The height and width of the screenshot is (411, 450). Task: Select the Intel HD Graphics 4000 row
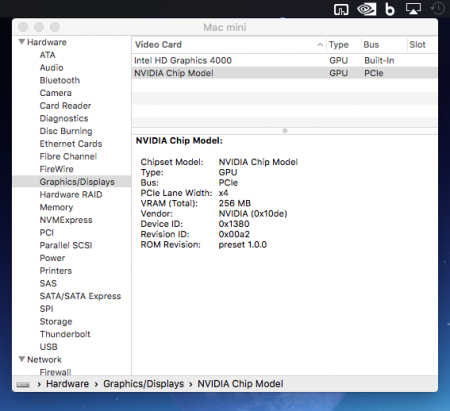[x=285, y=60]
